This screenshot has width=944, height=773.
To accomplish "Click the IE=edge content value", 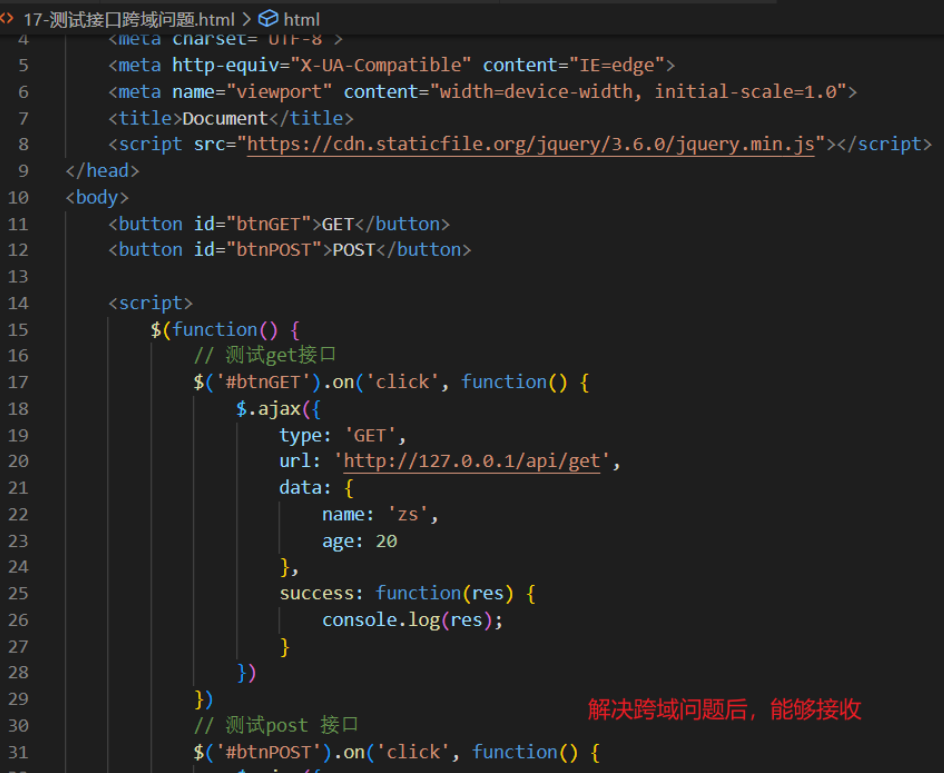I will pos(617,65).
